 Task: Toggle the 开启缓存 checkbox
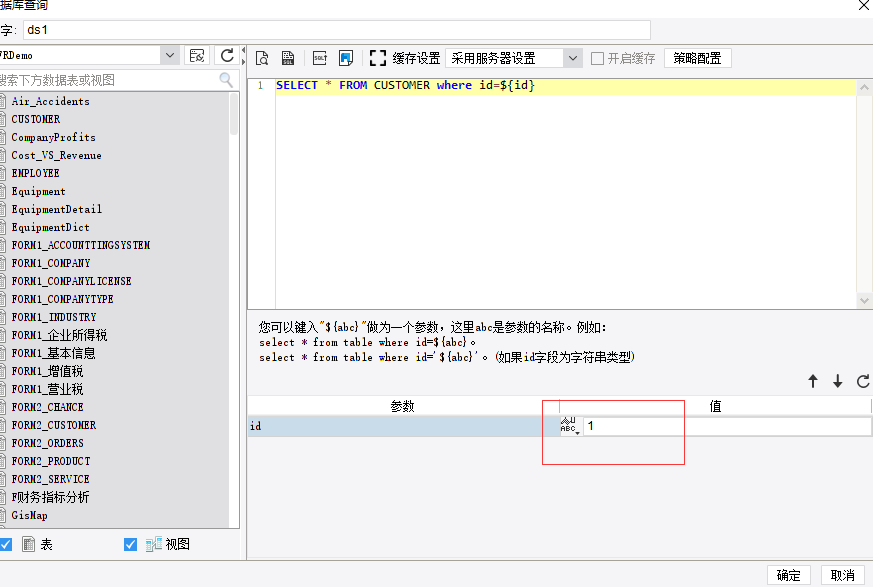[x=597, y=58]
